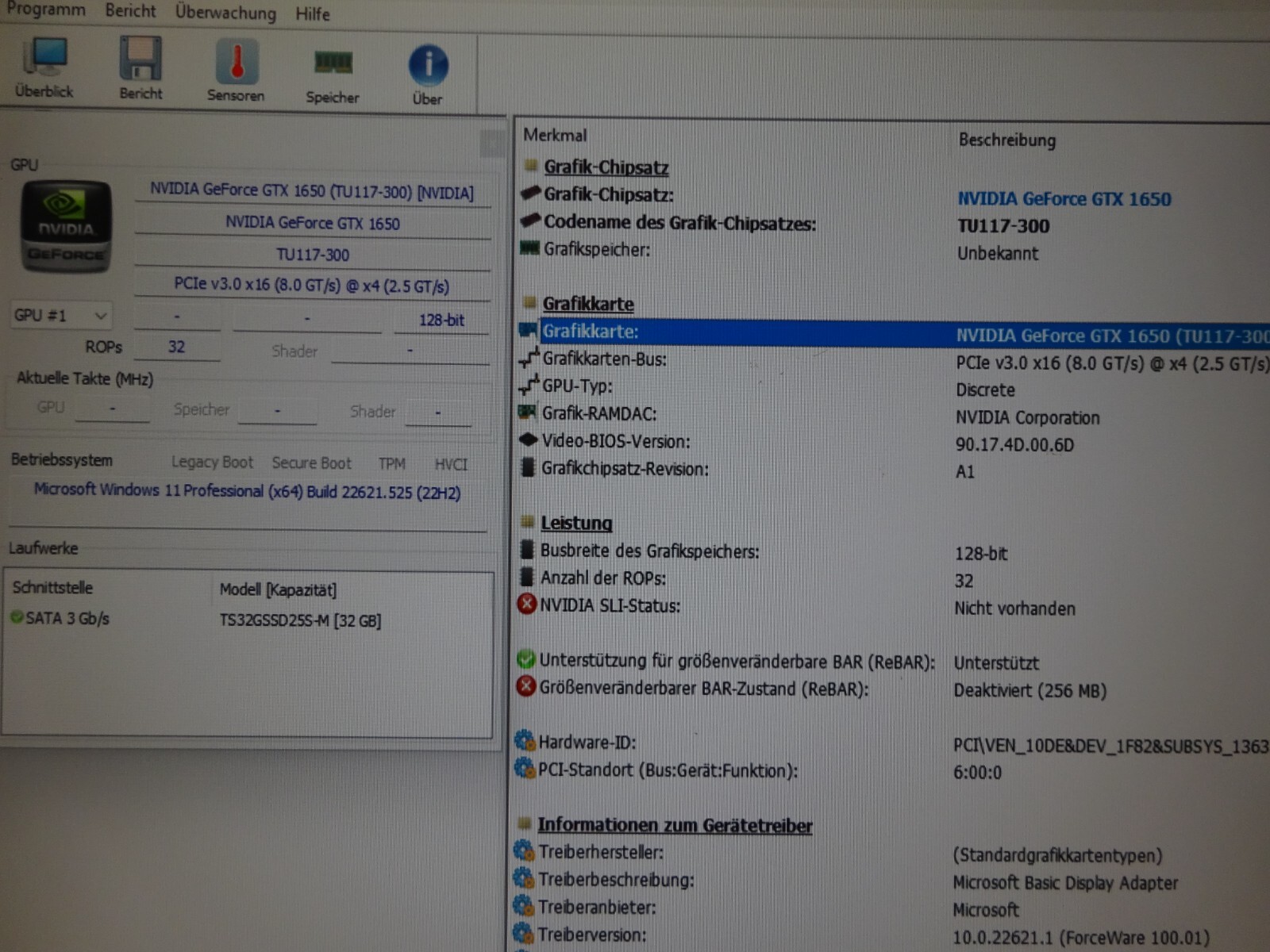1270x952 pixels.
Task: Click Informationen zum Gerätetreiber header
Action: tap(675, 826)
